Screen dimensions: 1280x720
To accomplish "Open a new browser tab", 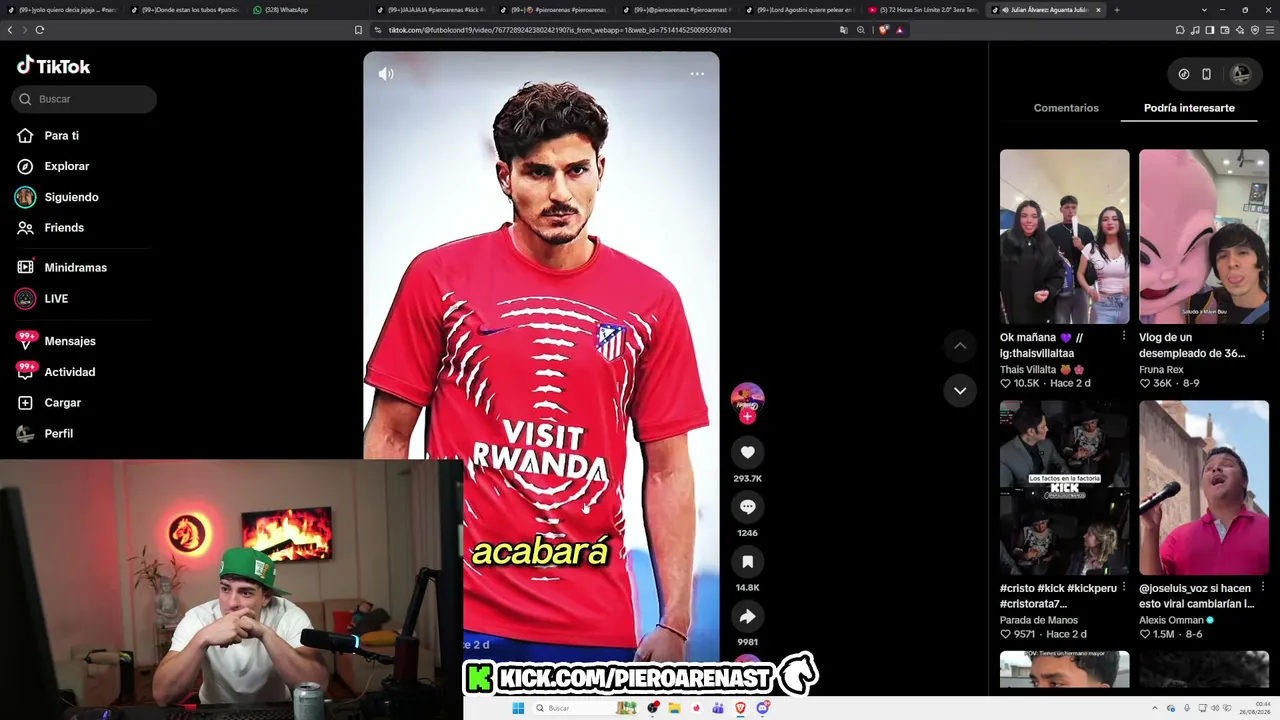I will pyautogui.click(x=1116, y=10).
